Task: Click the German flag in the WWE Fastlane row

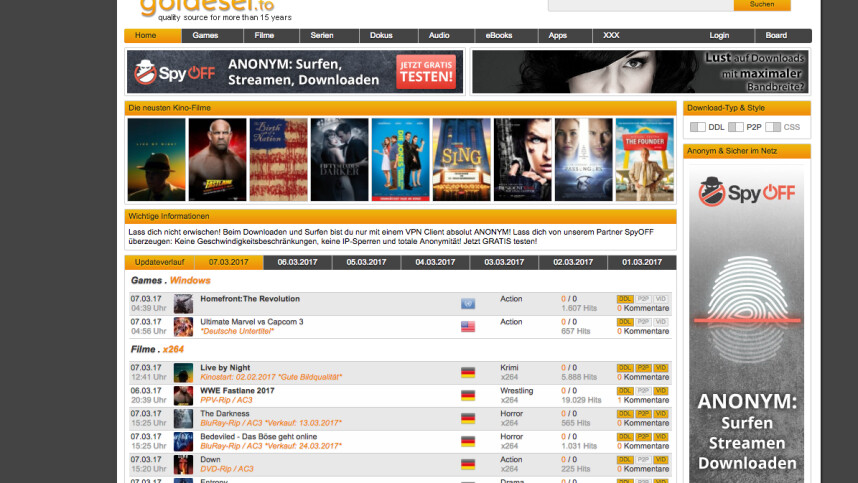Action: (x=468, y=395)
